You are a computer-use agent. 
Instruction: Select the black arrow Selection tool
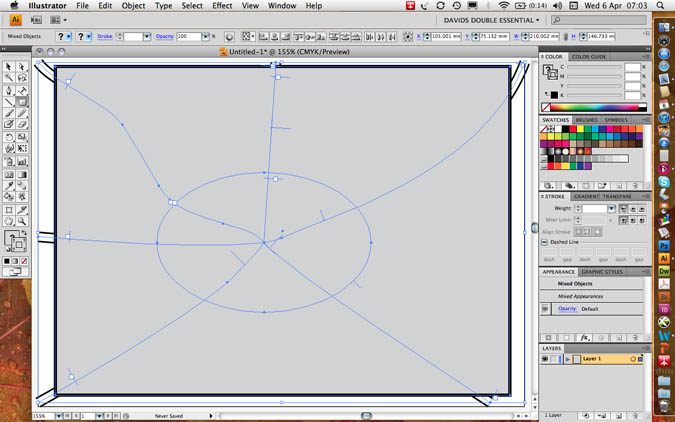pyautogui.click(x=9, y=66)
